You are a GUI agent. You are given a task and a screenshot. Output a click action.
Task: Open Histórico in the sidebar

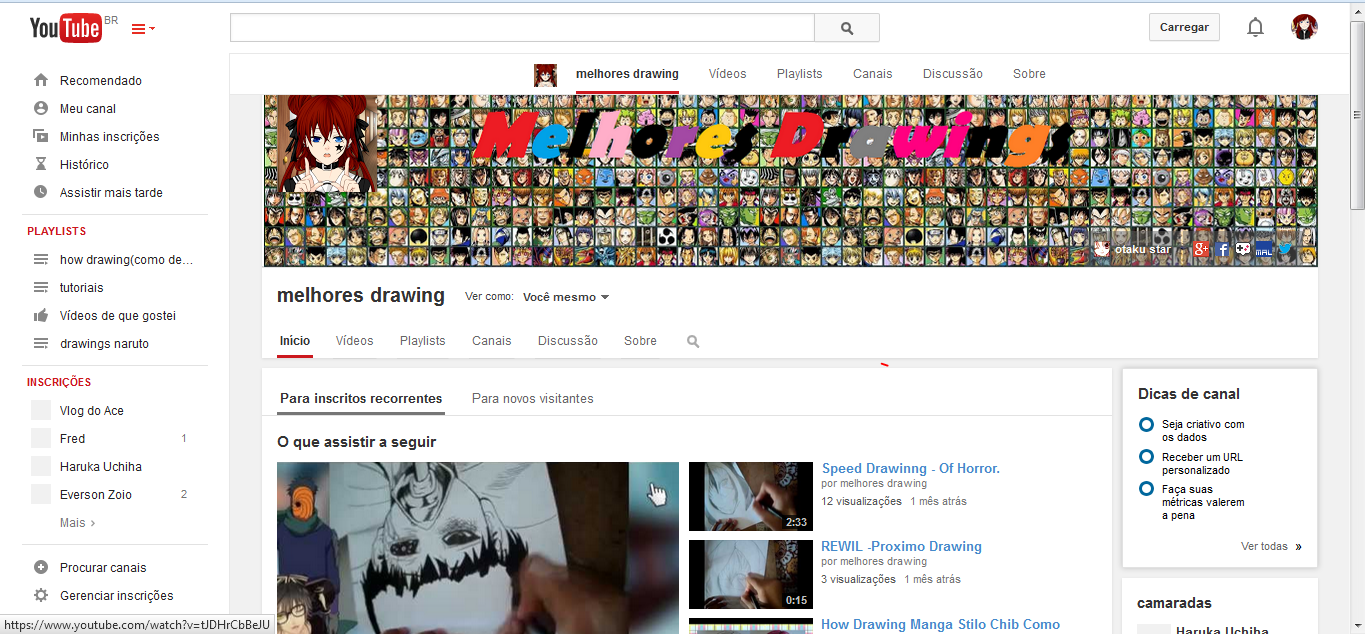(84, 165)
